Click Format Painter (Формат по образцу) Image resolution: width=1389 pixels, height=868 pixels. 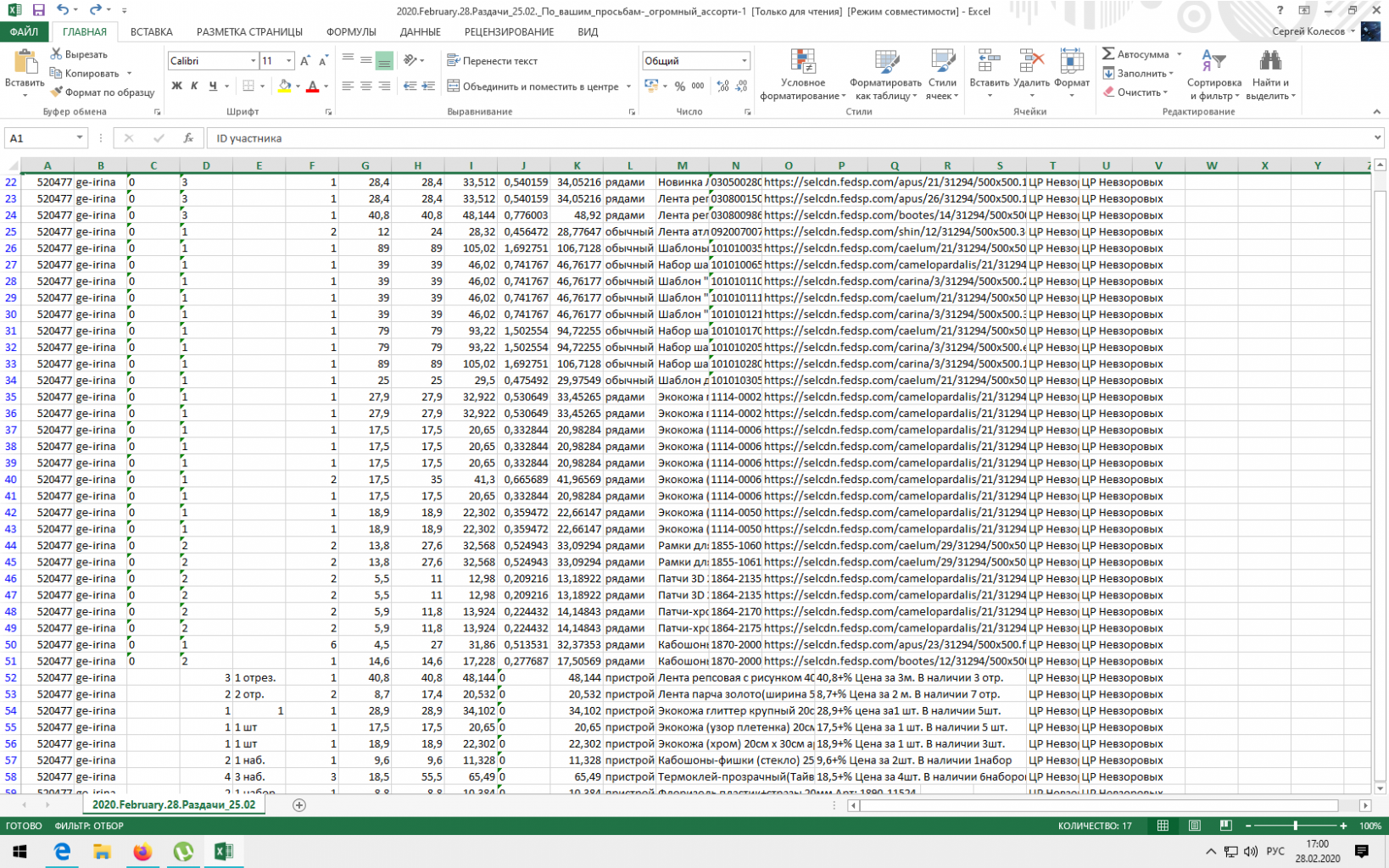[x=103, y=92]
